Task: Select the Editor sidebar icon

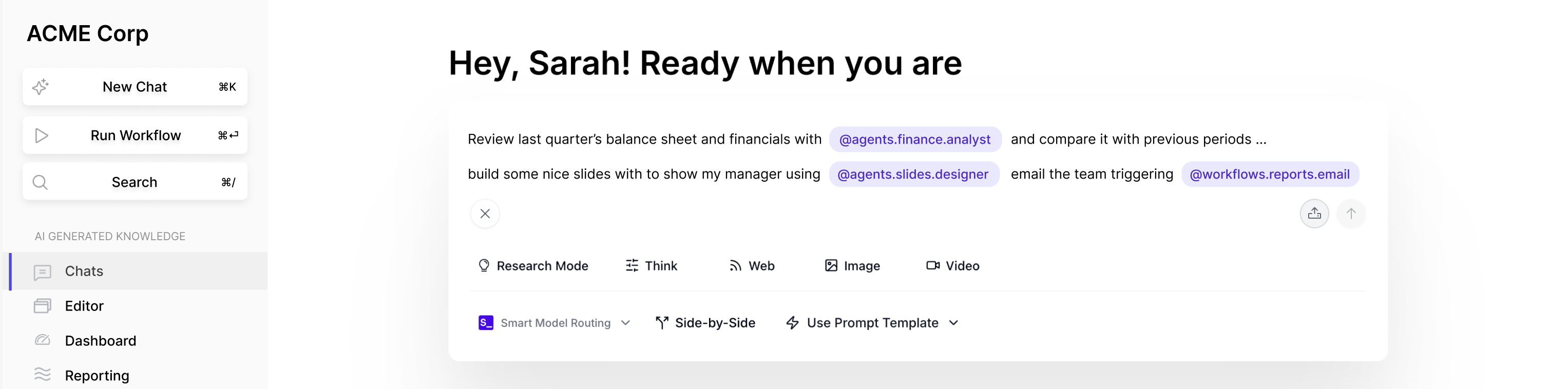Action: coord(42,305)
